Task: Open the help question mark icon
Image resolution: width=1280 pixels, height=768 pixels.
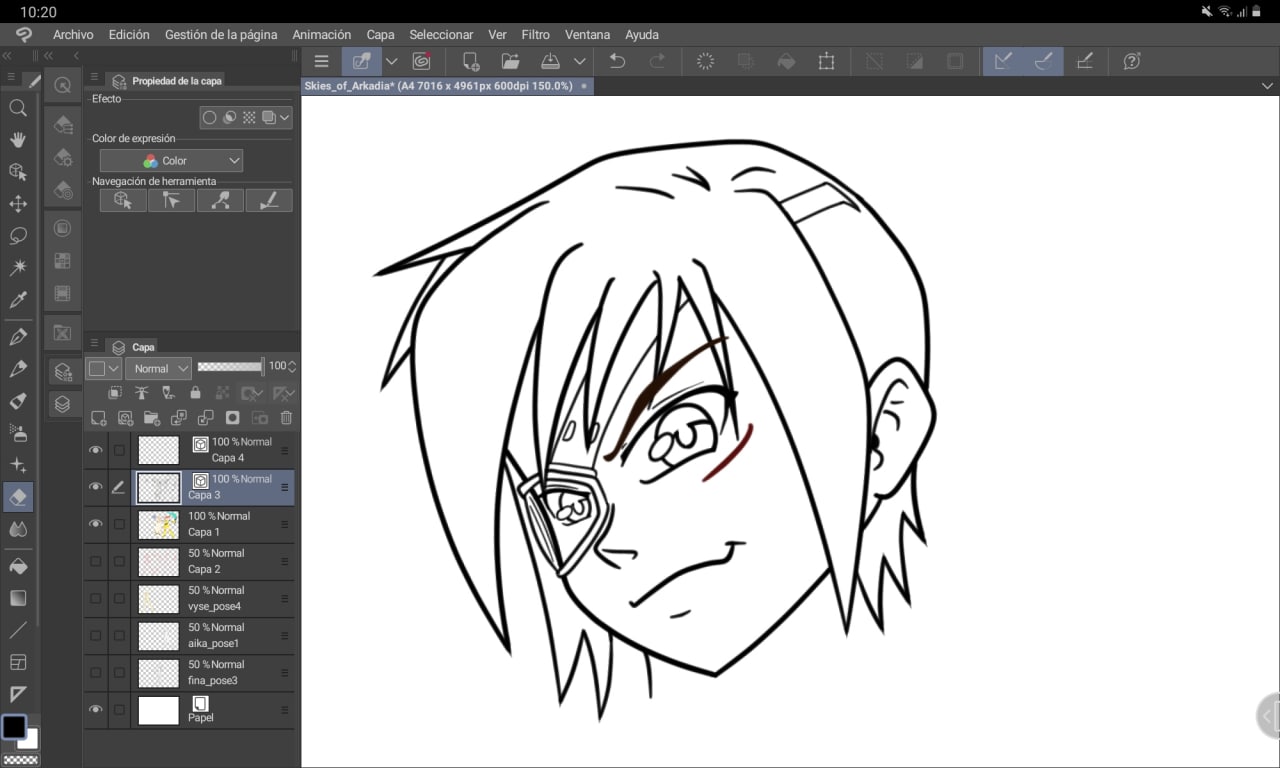Action: 1132,61
